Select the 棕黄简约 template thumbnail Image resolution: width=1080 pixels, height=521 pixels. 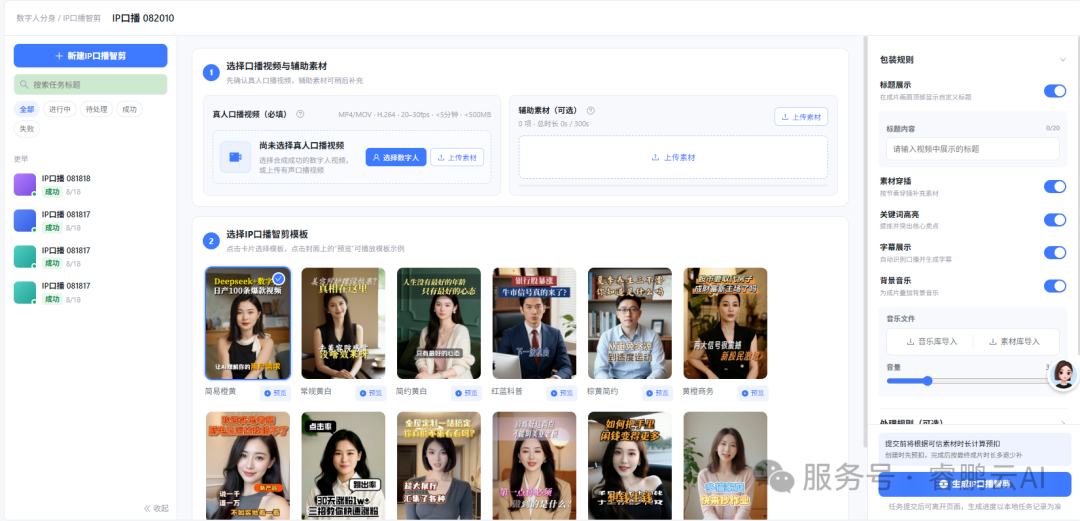630,323
